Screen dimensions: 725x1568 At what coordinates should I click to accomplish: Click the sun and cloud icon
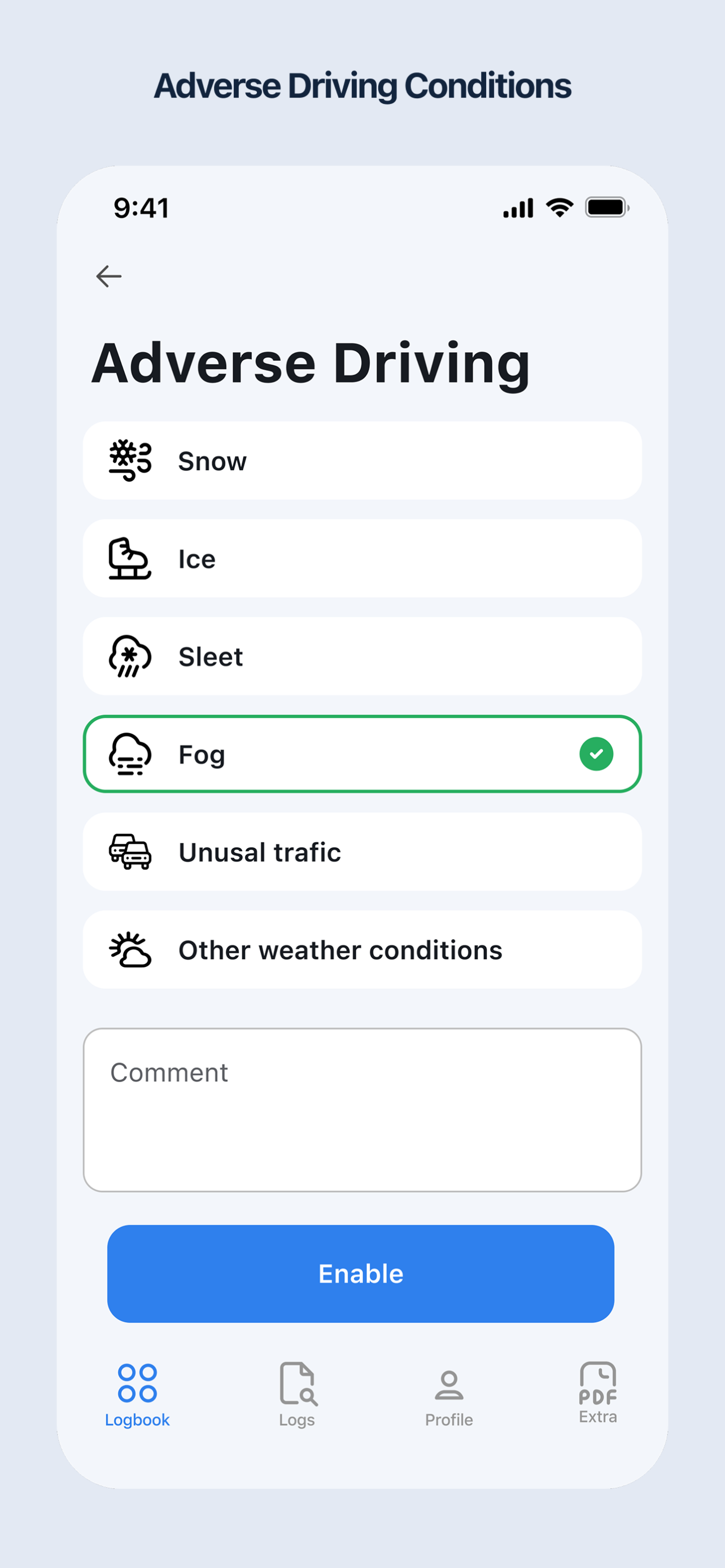[130, 949]
